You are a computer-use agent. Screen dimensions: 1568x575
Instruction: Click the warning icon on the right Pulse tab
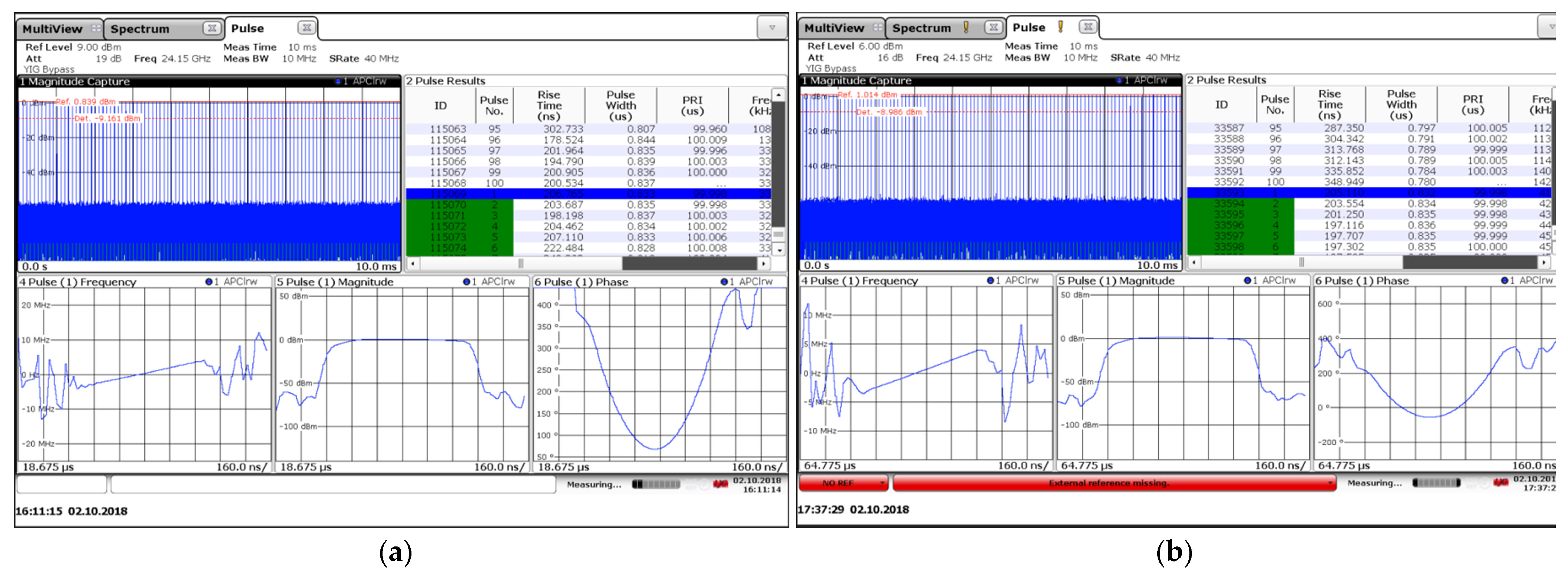[1060, 27]
